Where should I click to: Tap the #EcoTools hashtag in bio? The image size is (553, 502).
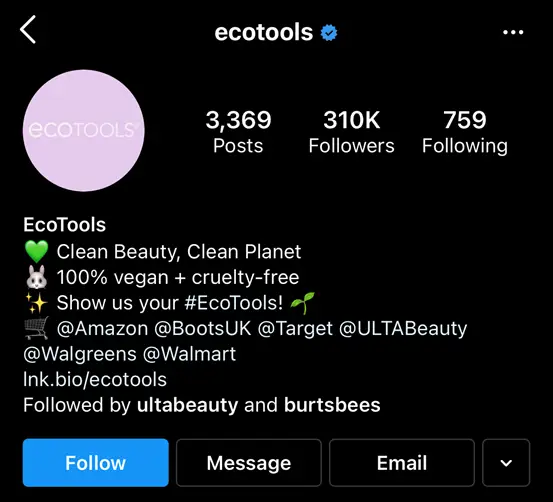click(x=233, y=303)
